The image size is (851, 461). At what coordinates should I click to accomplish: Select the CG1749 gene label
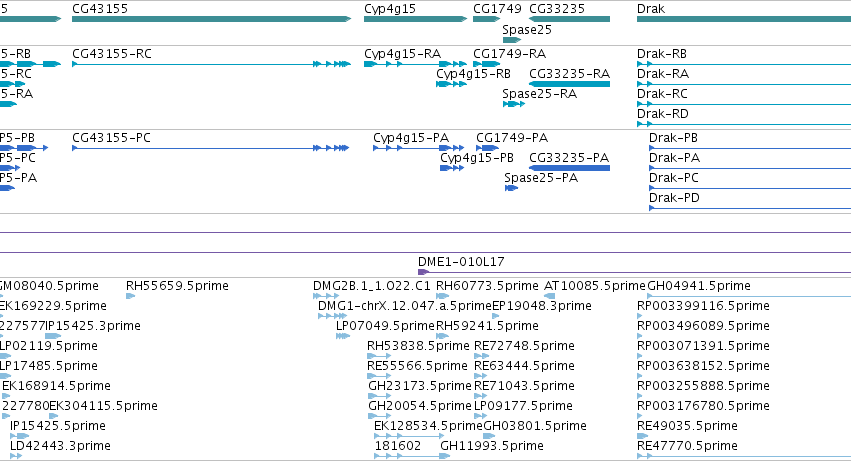(497, 9)
